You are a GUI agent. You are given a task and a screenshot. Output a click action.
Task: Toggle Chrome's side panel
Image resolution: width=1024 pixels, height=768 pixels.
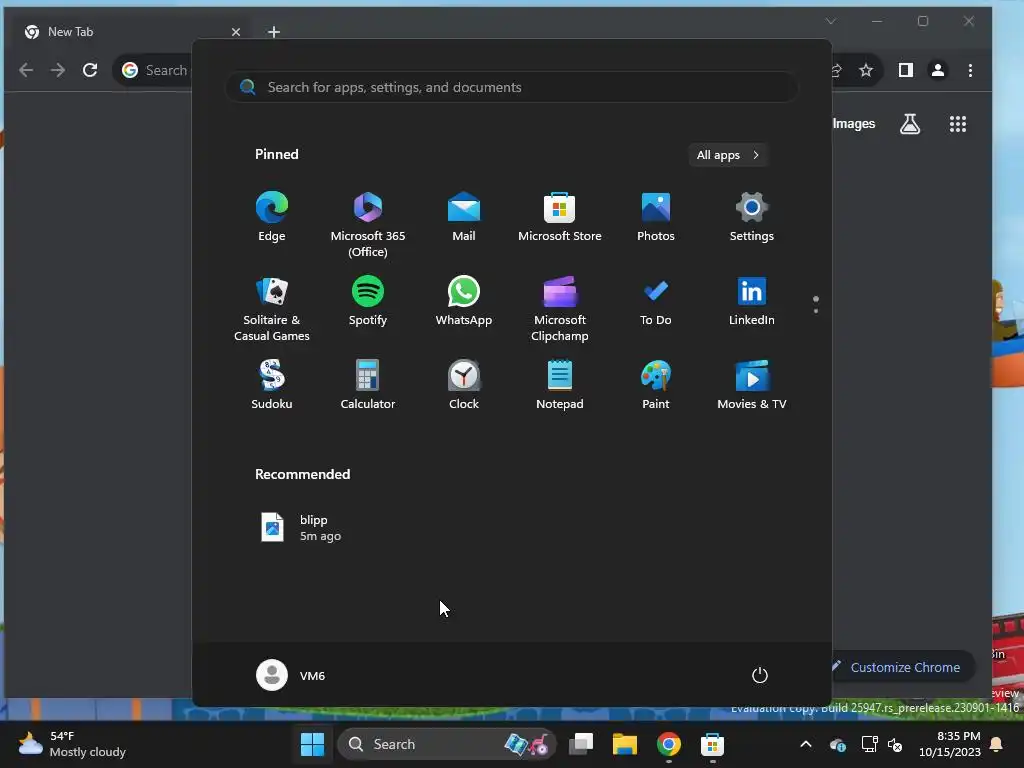point(906,70)
